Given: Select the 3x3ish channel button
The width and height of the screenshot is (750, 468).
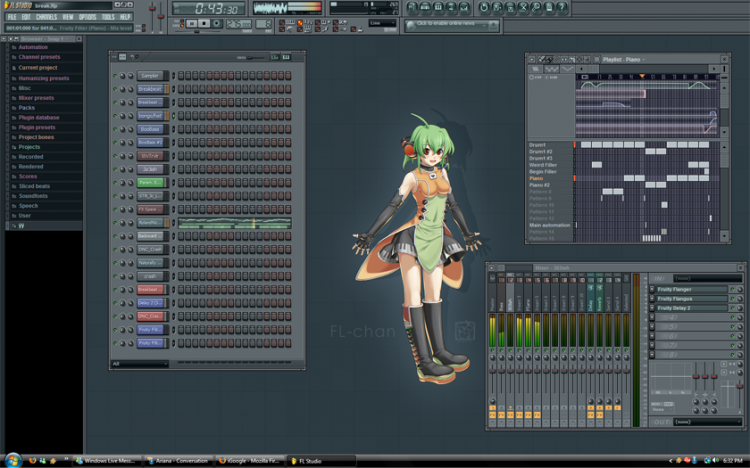Looking at the screenshot, I should pyautogui.click(x=151, y=169).
